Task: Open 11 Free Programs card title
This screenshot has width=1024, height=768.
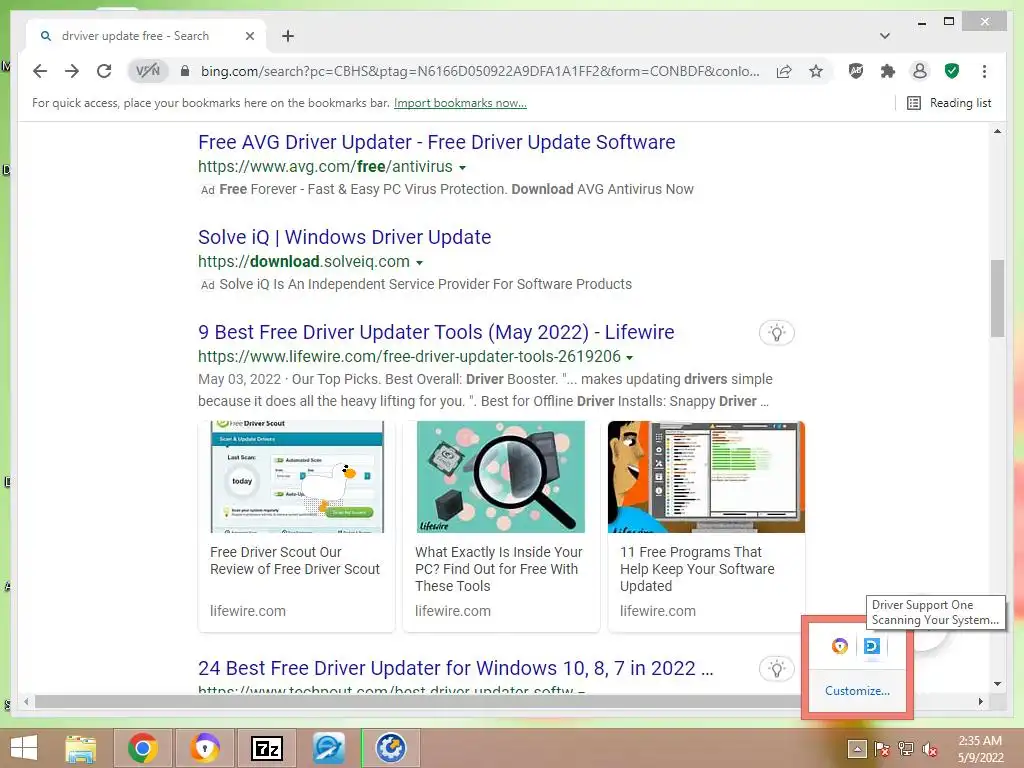Action: click(697, 569)
